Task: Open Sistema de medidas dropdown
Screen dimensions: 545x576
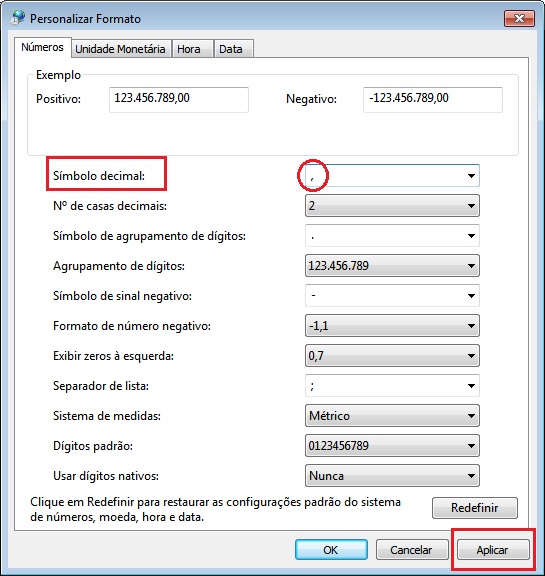Action: click(392, 416)
